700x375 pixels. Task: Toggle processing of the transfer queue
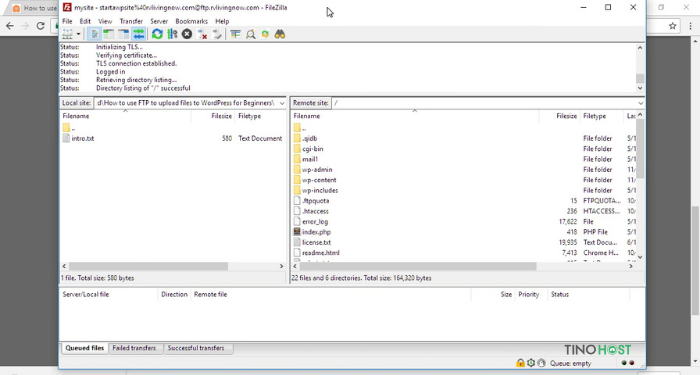172,34
